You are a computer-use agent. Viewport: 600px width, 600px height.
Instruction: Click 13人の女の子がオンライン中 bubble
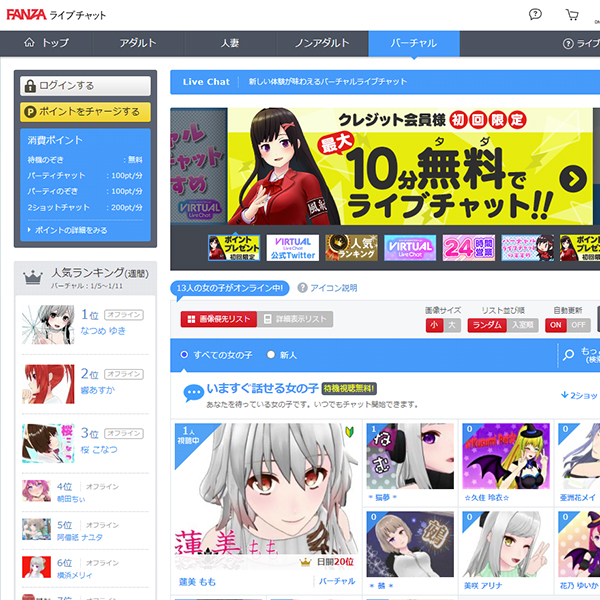pyautogui.click(x=230, y=289)
